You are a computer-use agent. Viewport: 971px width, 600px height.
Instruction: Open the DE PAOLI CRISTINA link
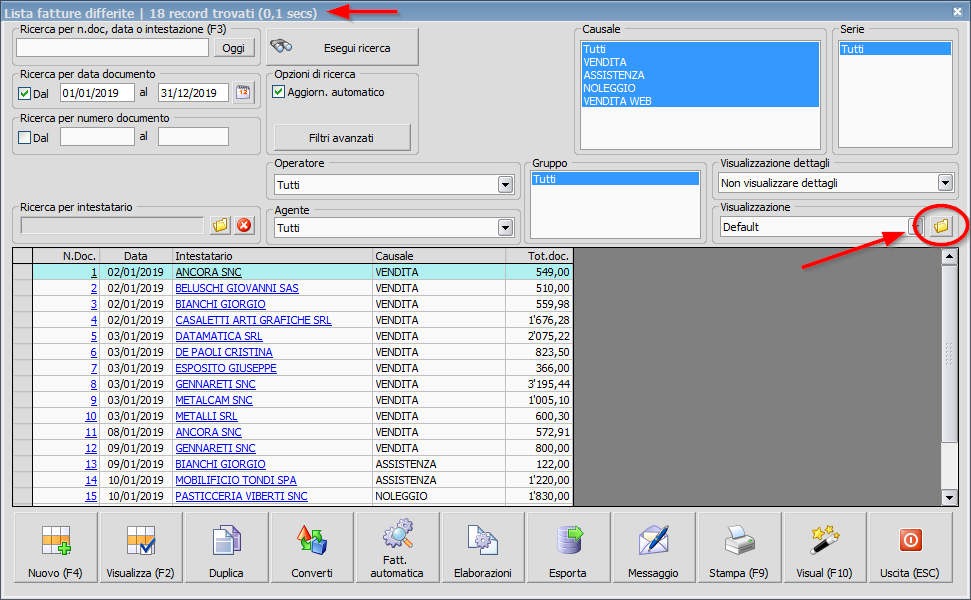tap(224, 352)
